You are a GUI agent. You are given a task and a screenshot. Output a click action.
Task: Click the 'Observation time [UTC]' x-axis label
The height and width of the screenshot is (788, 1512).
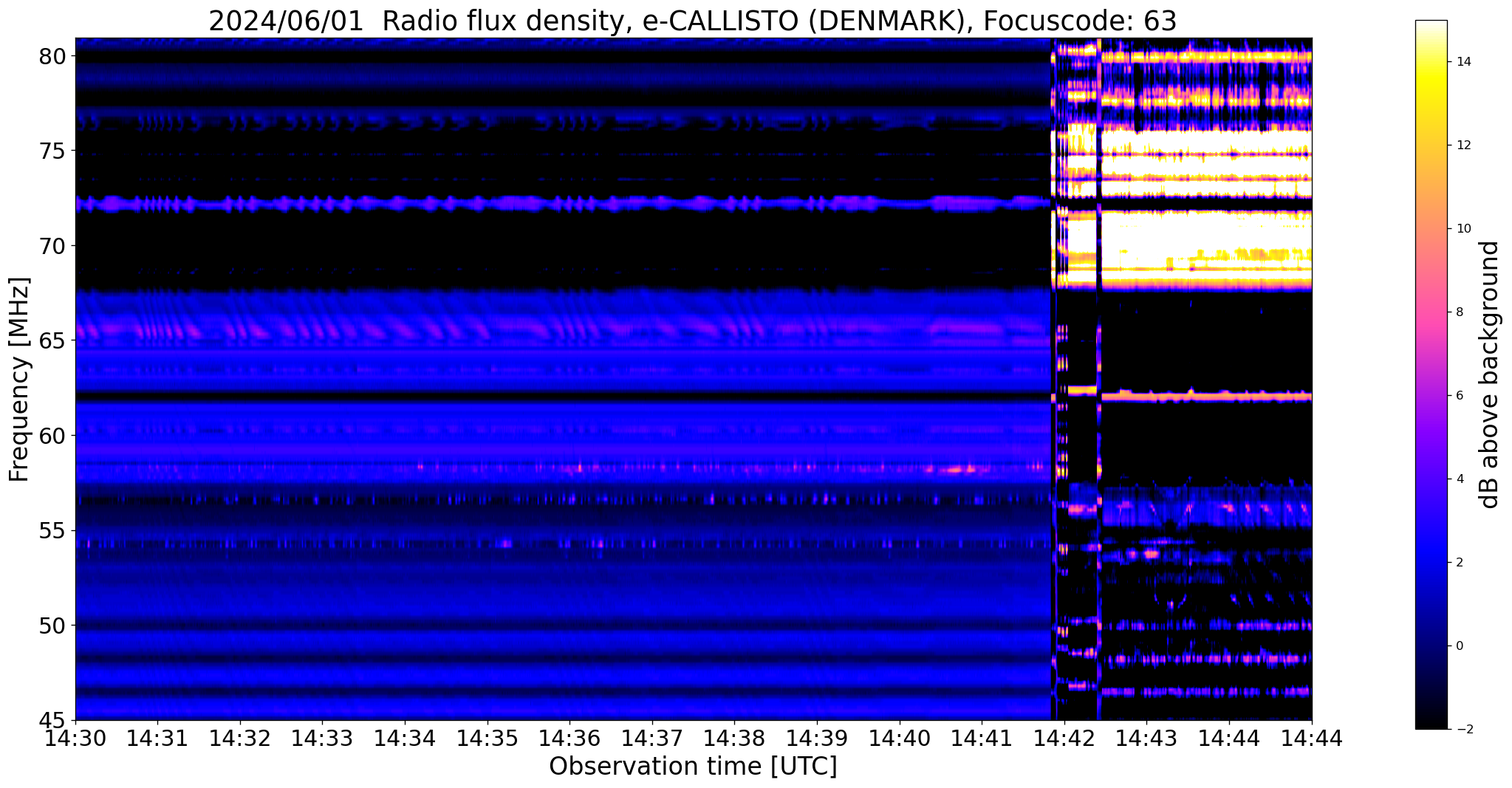[693, 767]
